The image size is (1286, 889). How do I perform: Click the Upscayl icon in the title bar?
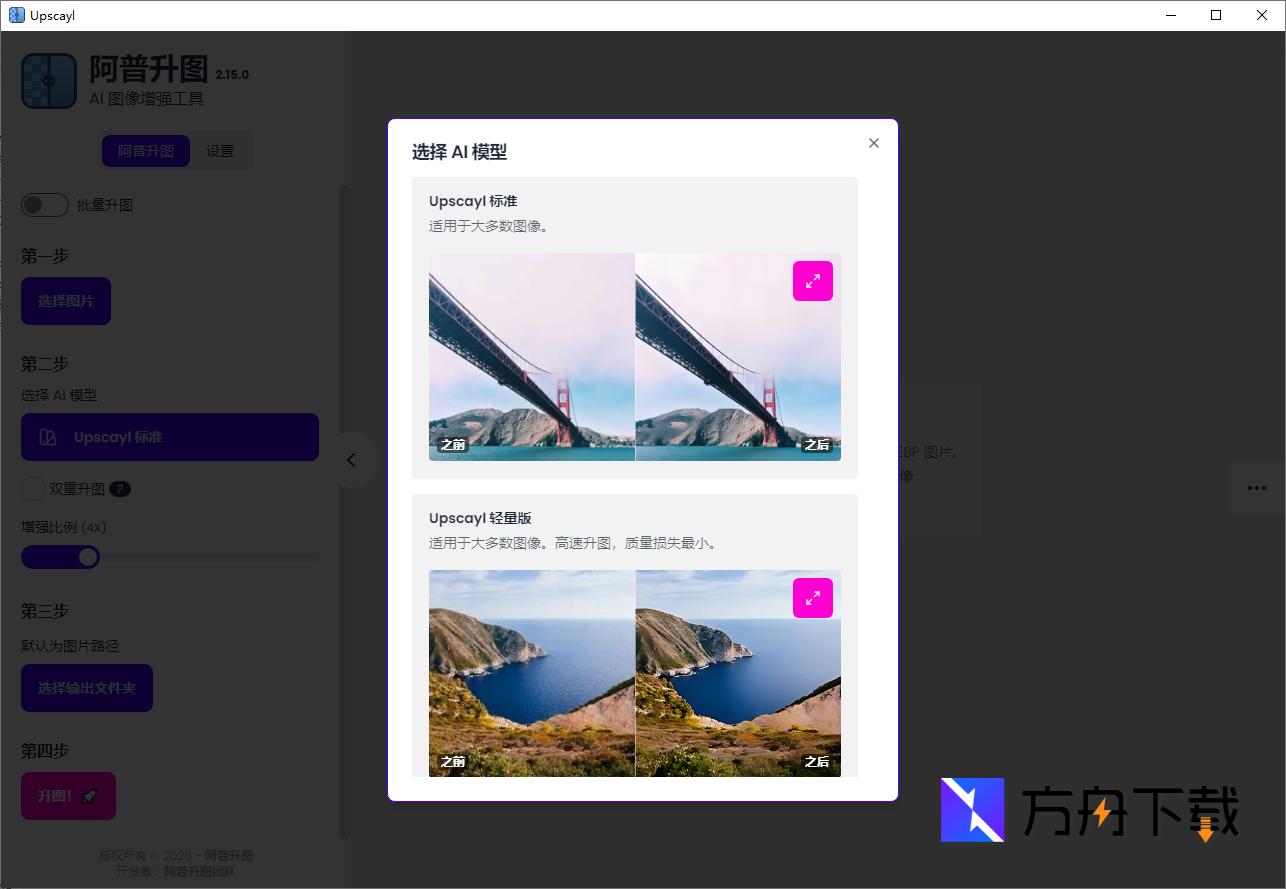16,15
